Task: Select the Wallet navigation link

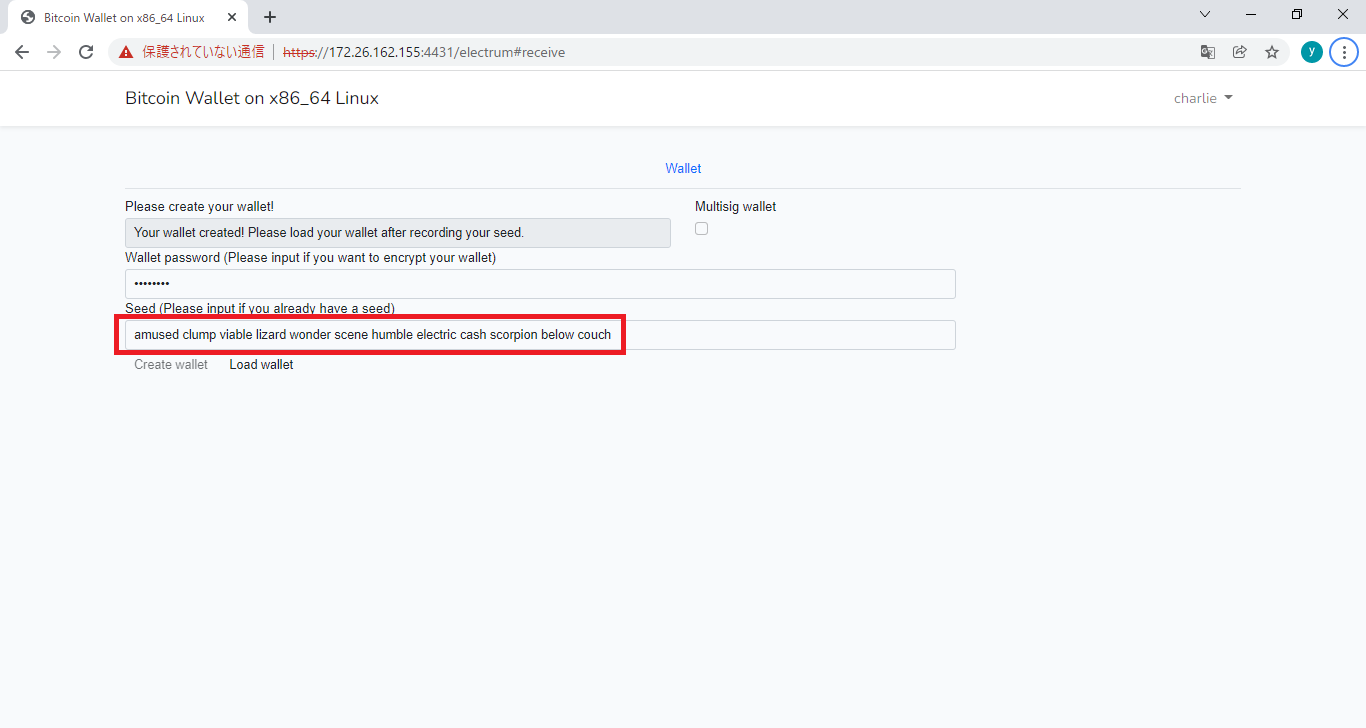Action: 683,168
